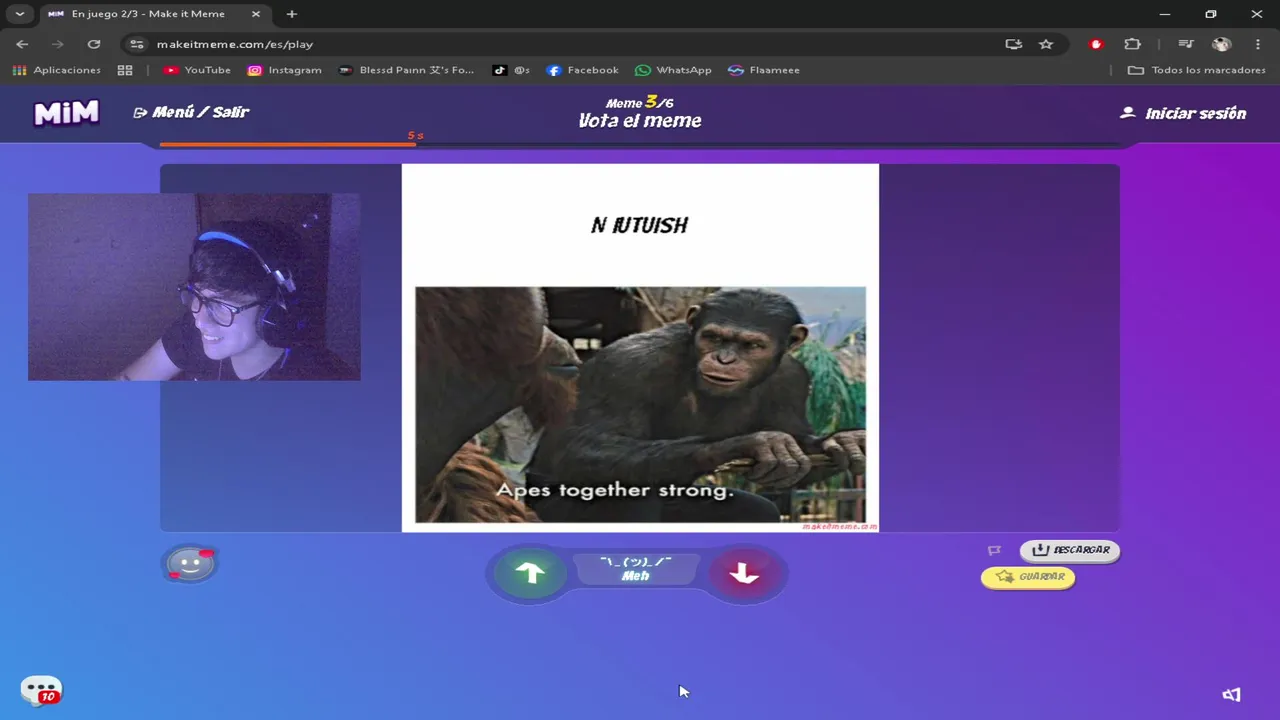Click the install app icon in address bar

[x=1014, y=44]
